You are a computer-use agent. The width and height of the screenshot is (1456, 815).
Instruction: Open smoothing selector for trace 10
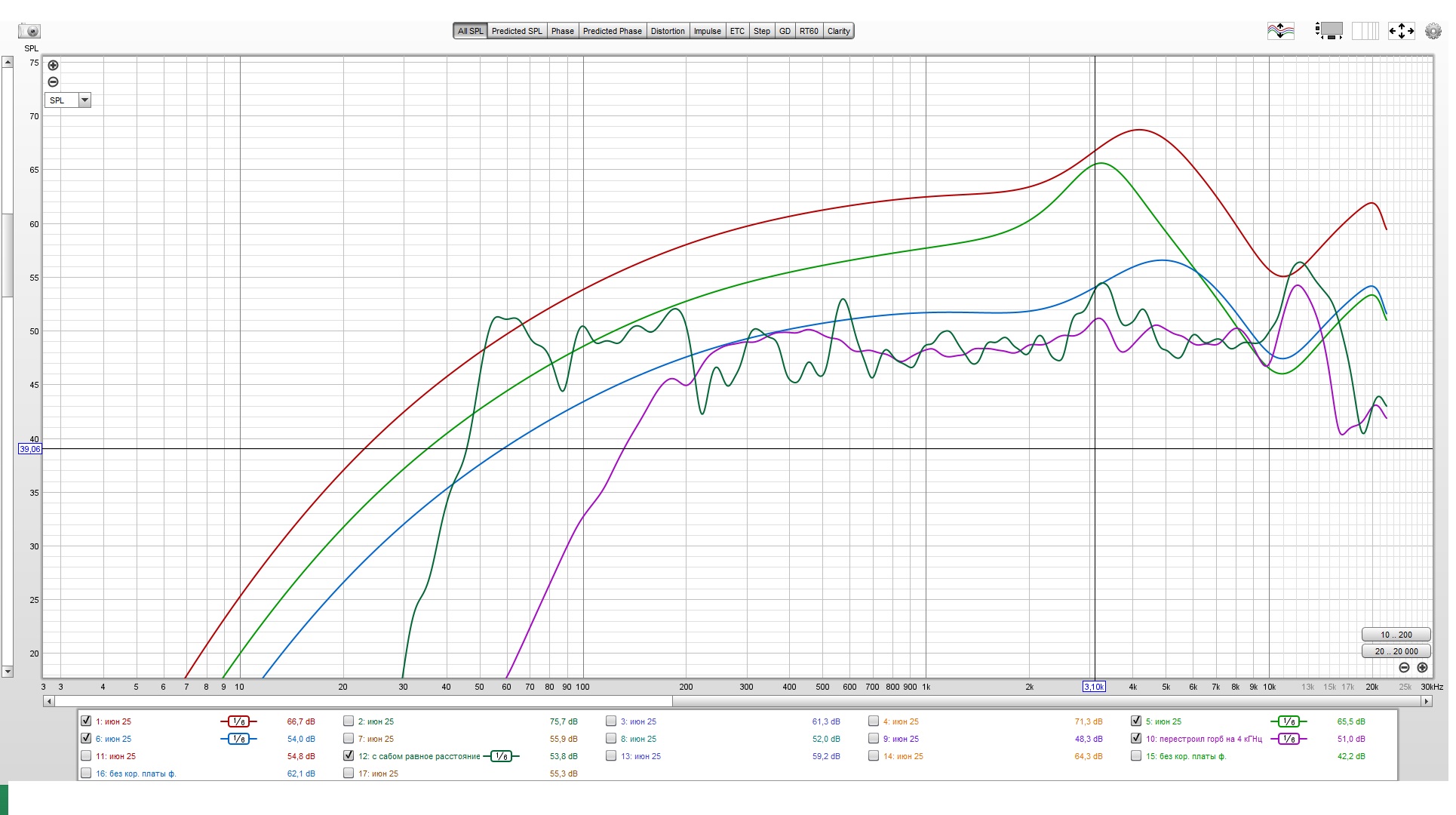point(1289,739)
